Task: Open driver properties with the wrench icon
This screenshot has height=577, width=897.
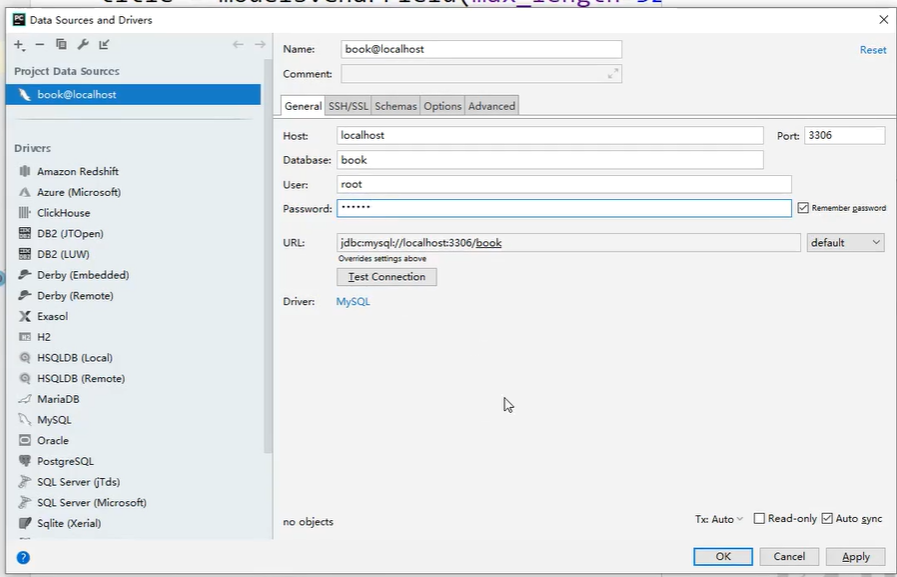Action: [84, 44]
